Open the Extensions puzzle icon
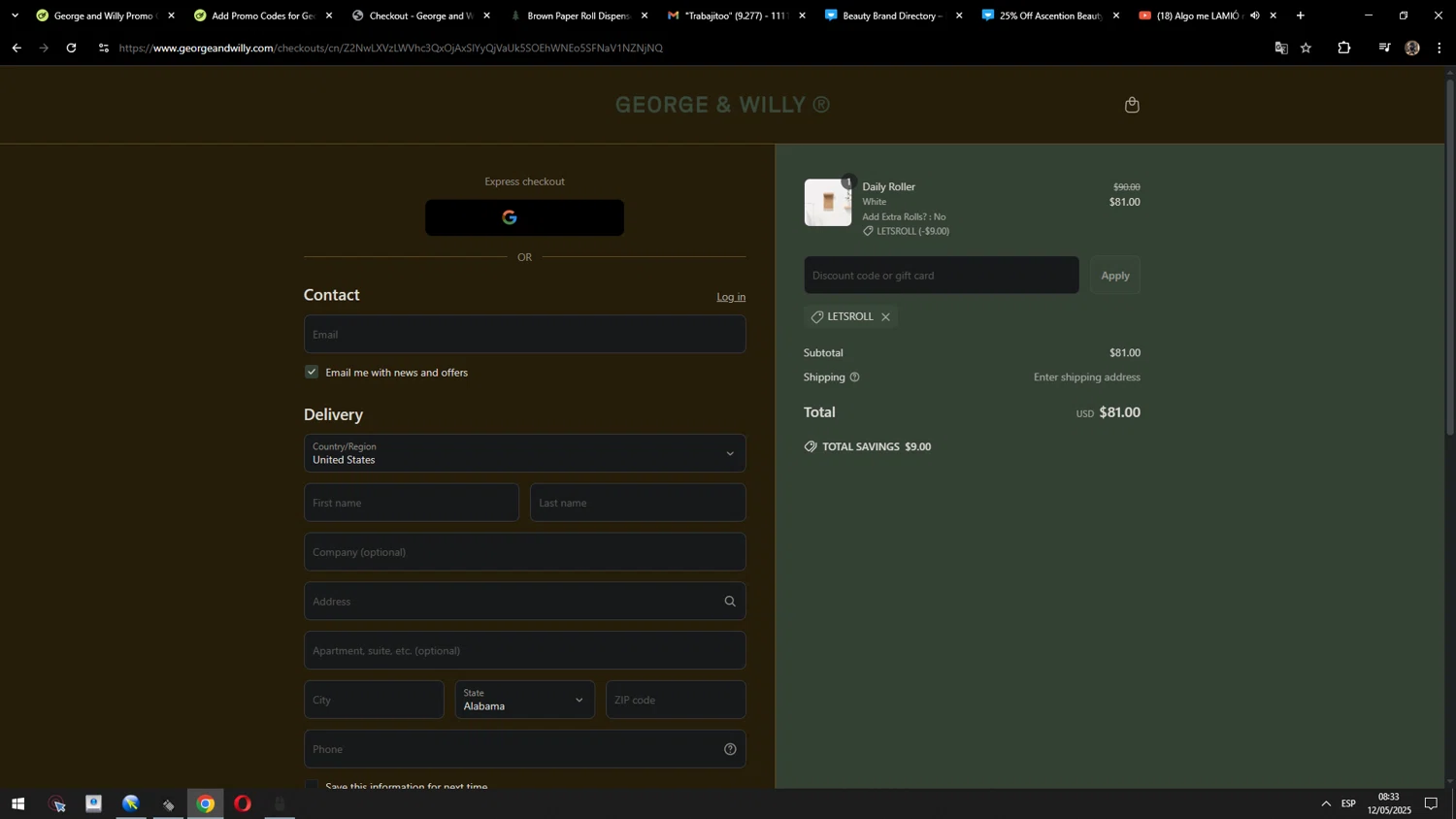 (1344, 48)
